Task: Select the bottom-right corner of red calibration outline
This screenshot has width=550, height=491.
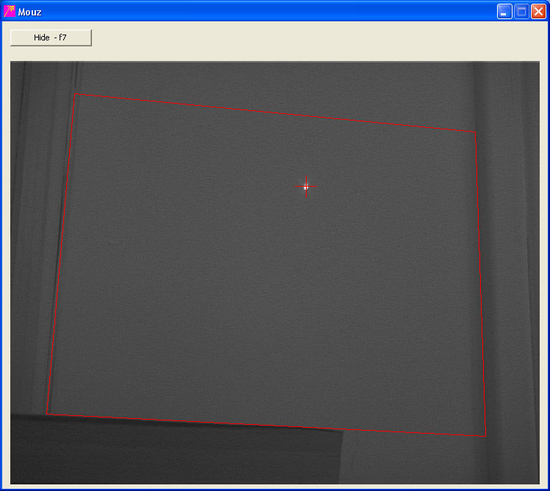Action: 485,436
